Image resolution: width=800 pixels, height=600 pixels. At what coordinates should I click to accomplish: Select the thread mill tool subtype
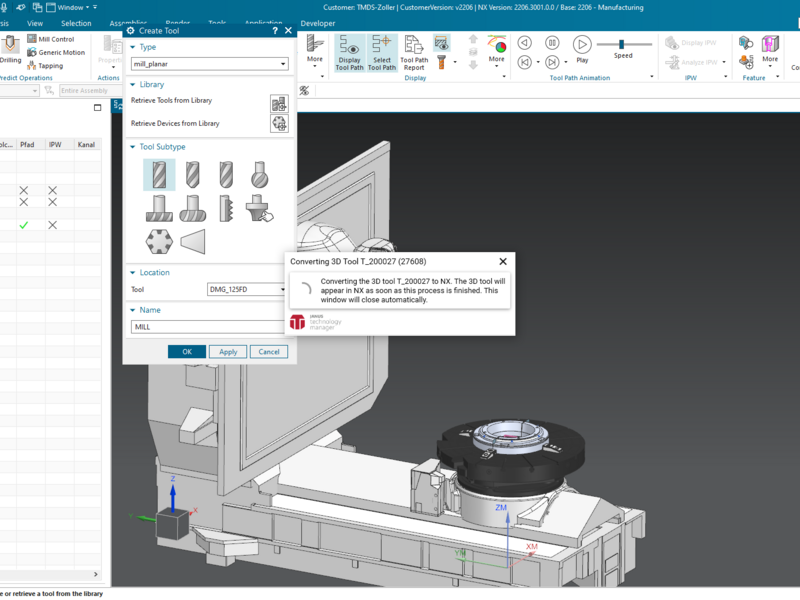[x=226, y=208]
